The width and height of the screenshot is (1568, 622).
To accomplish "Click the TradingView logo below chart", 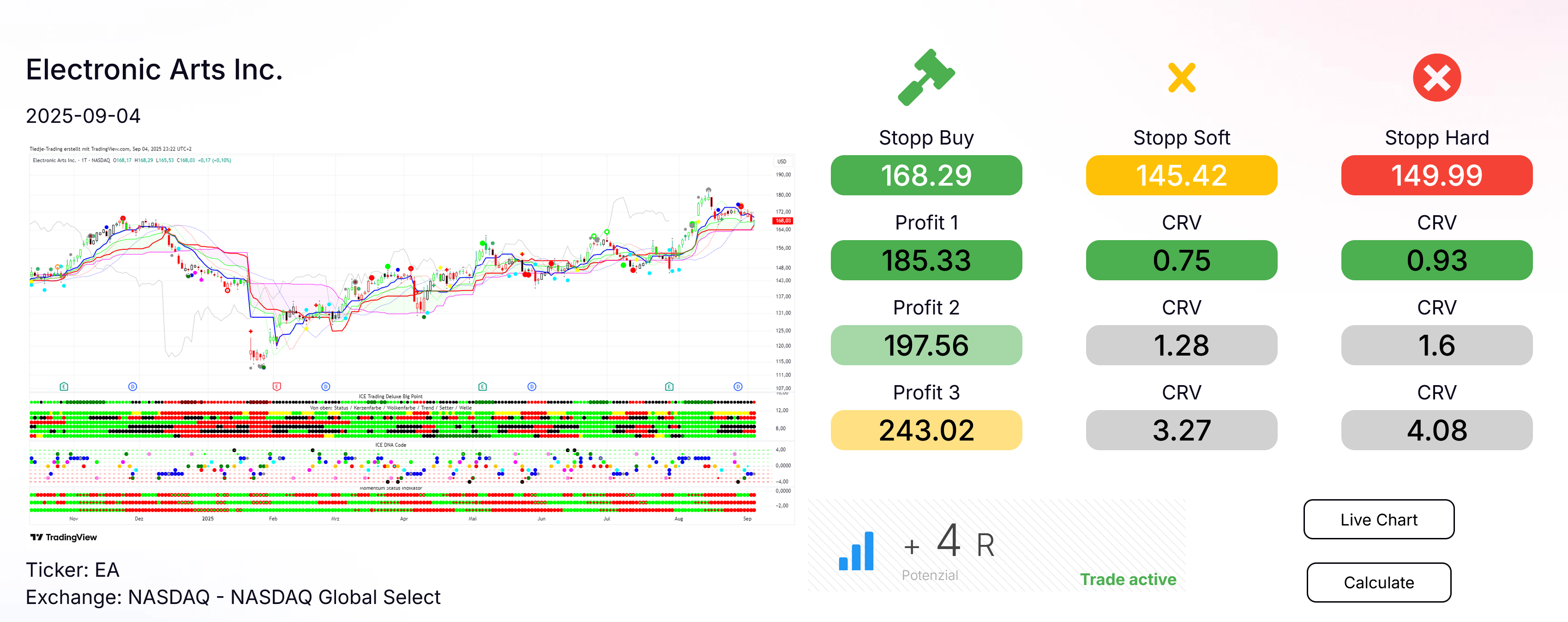I will coord(64,537).
